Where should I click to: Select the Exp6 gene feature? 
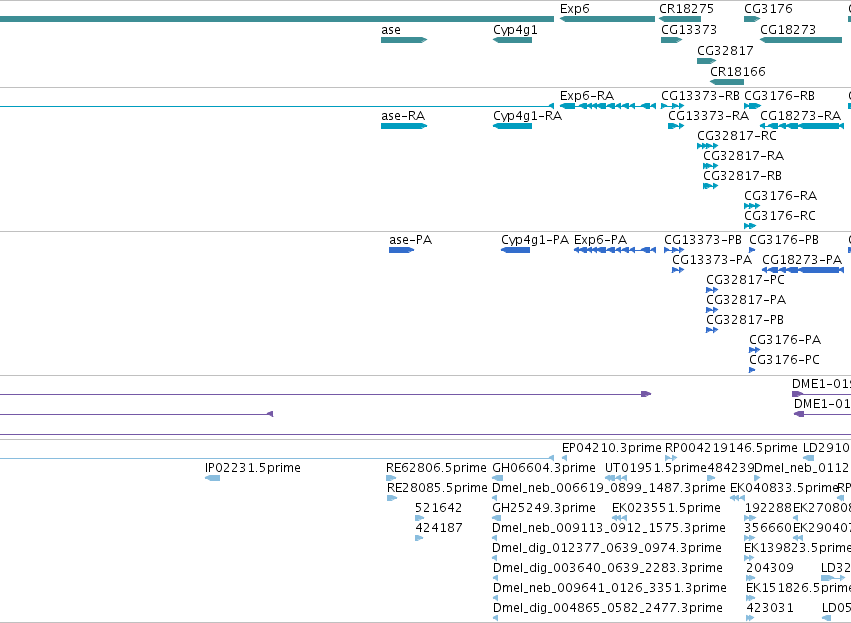pos(607,19)
